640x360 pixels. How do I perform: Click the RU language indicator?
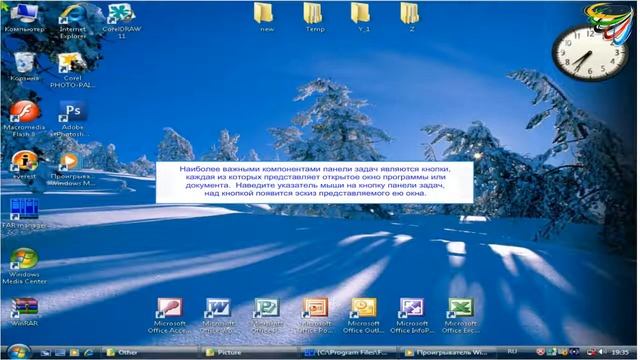pos(512,351)
